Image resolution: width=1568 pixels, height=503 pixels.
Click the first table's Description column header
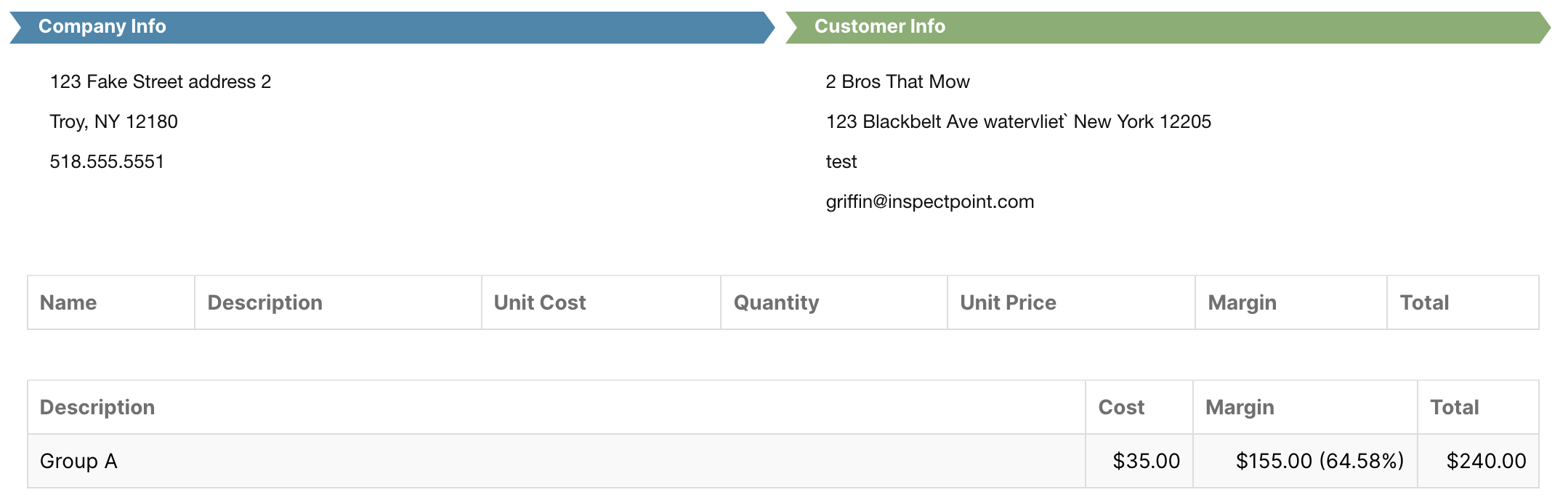pos(338,302)
